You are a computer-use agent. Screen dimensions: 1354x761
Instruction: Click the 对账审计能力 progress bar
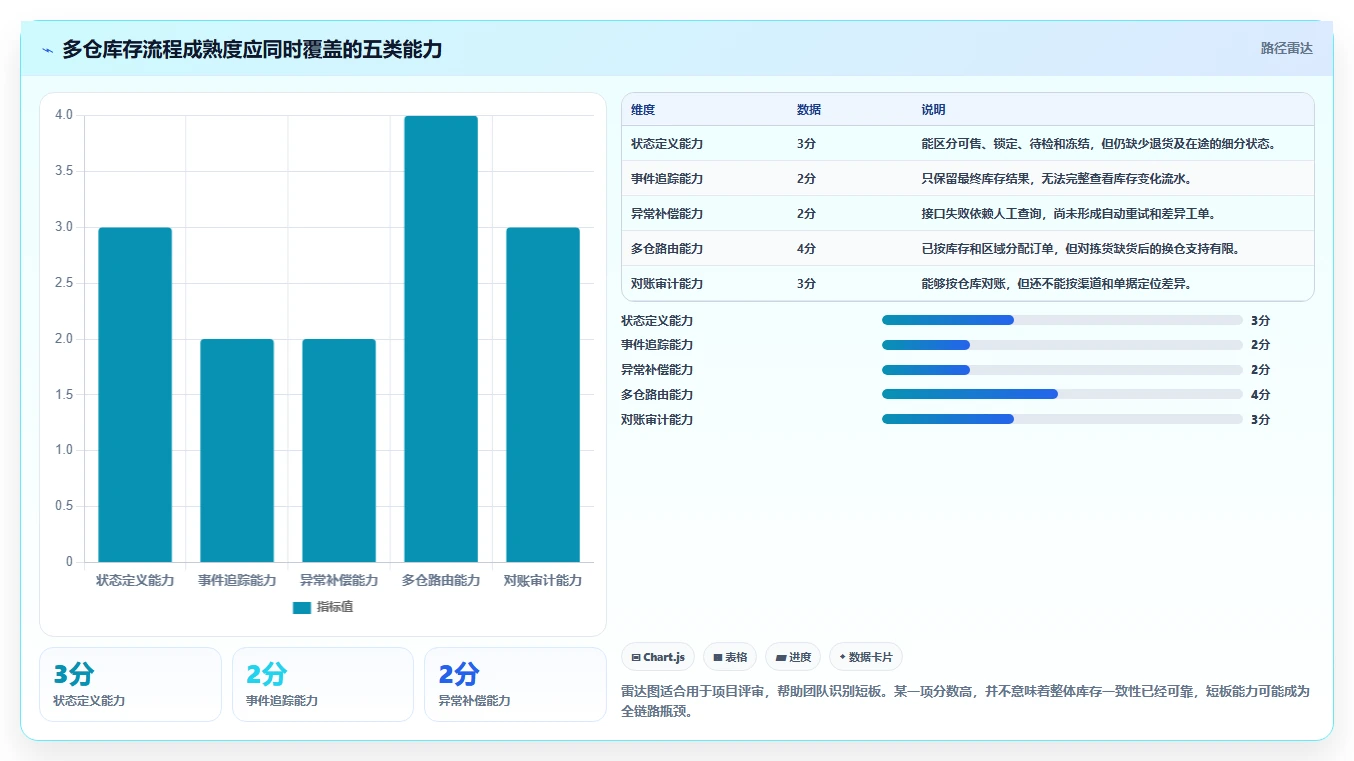tap(1062, 420)
